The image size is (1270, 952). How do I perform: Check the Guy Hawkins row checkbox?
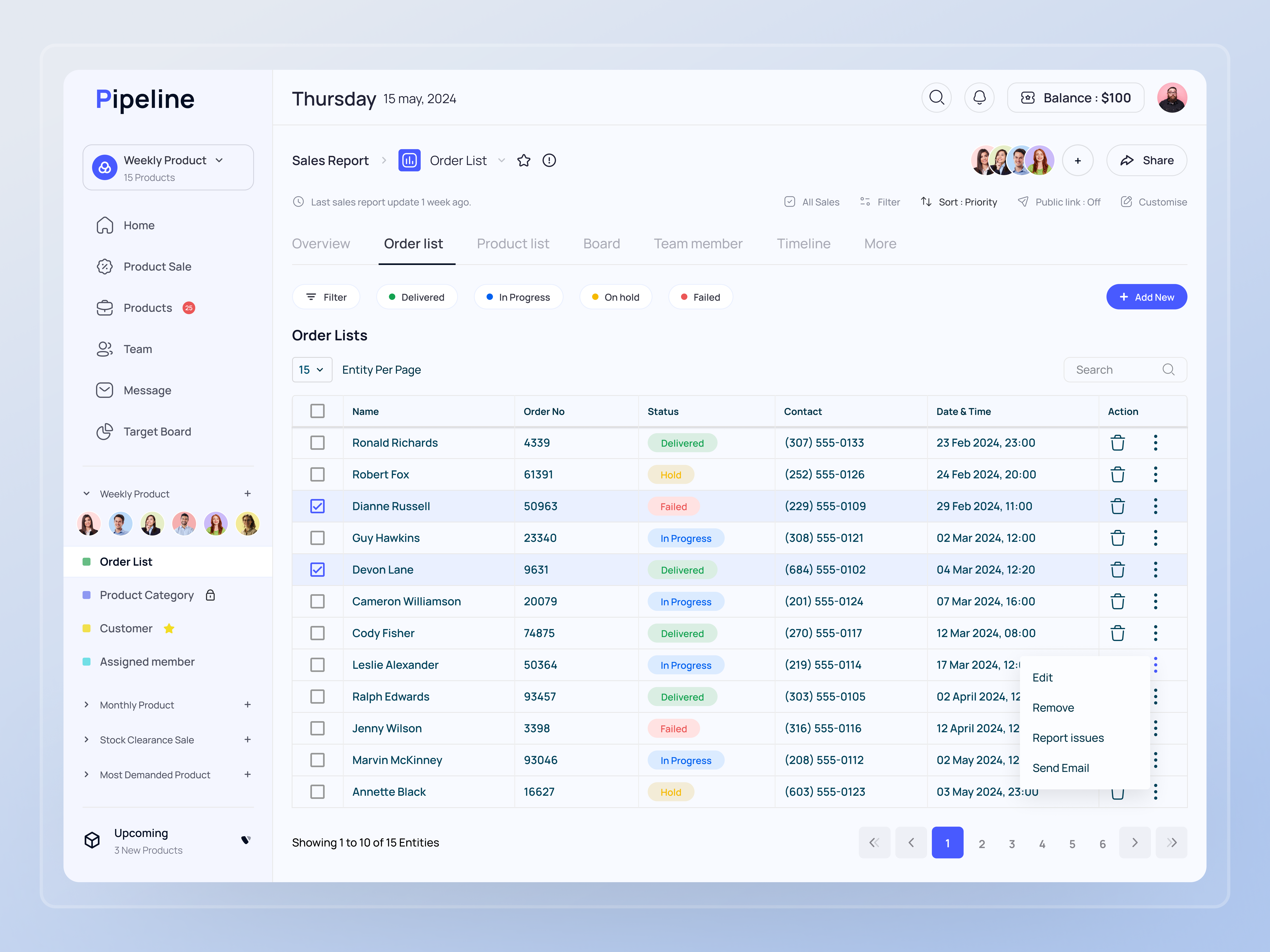317,538
